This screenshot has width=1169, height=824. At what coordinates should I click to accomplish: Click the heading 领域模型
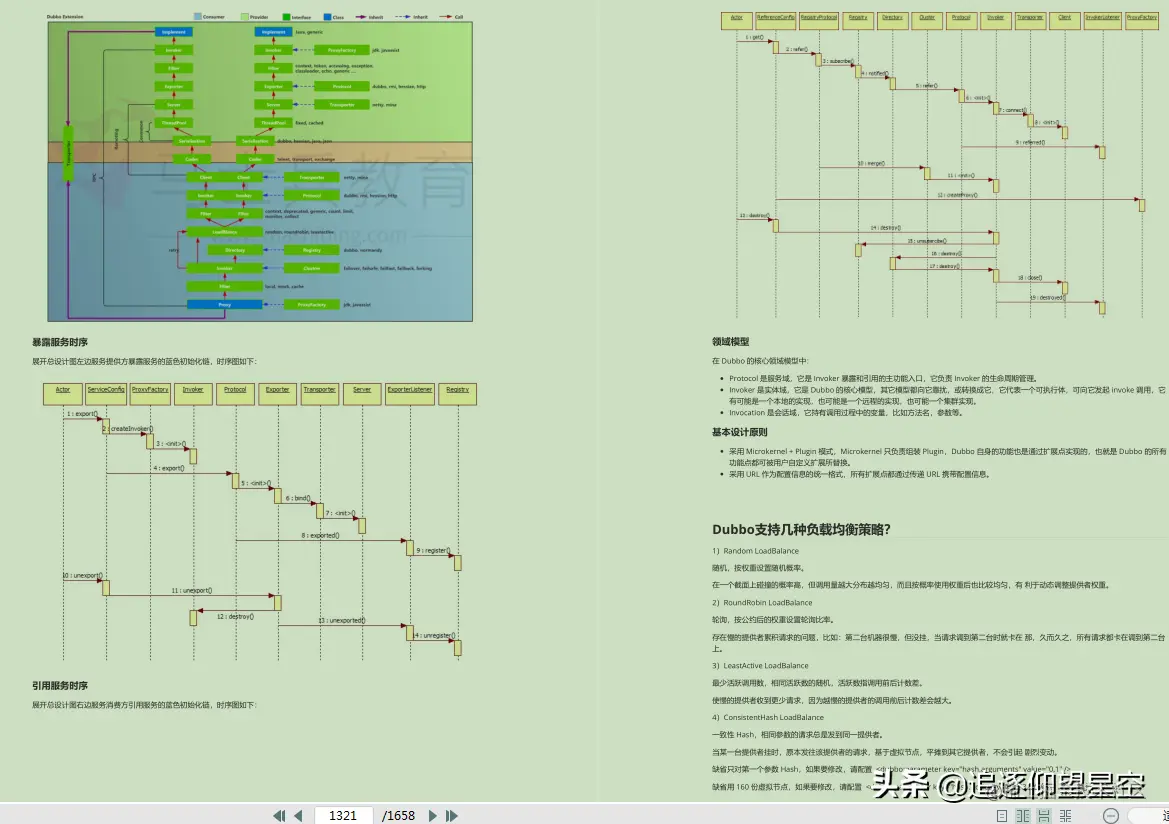click(x=731, y=342)
